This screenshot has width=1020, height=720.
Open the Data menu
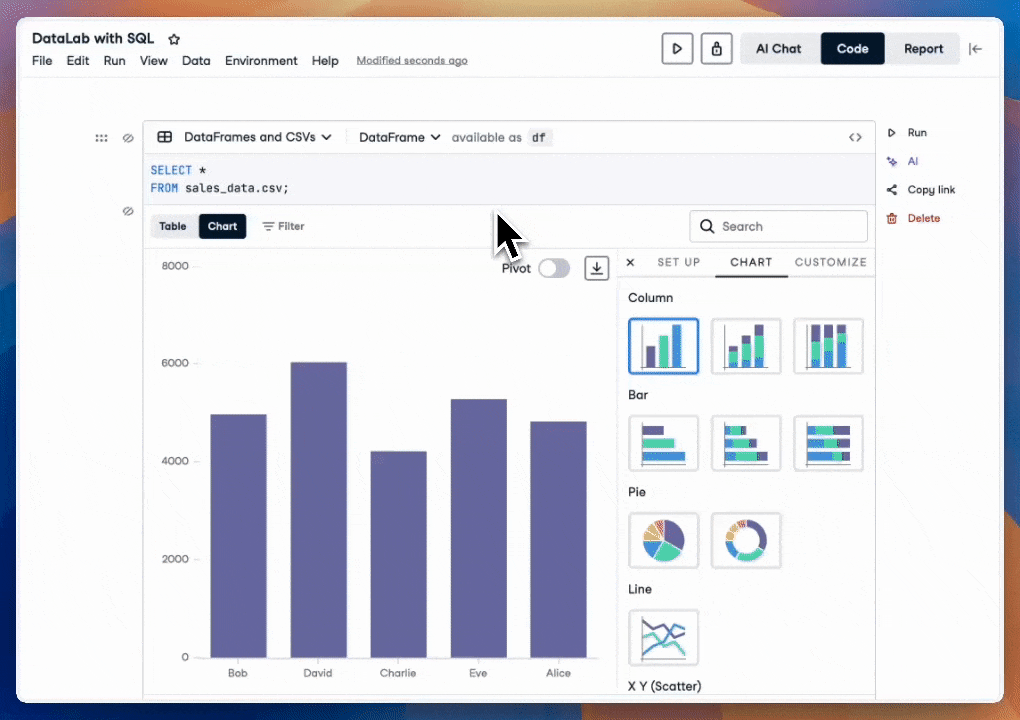(x=196, y=60)
